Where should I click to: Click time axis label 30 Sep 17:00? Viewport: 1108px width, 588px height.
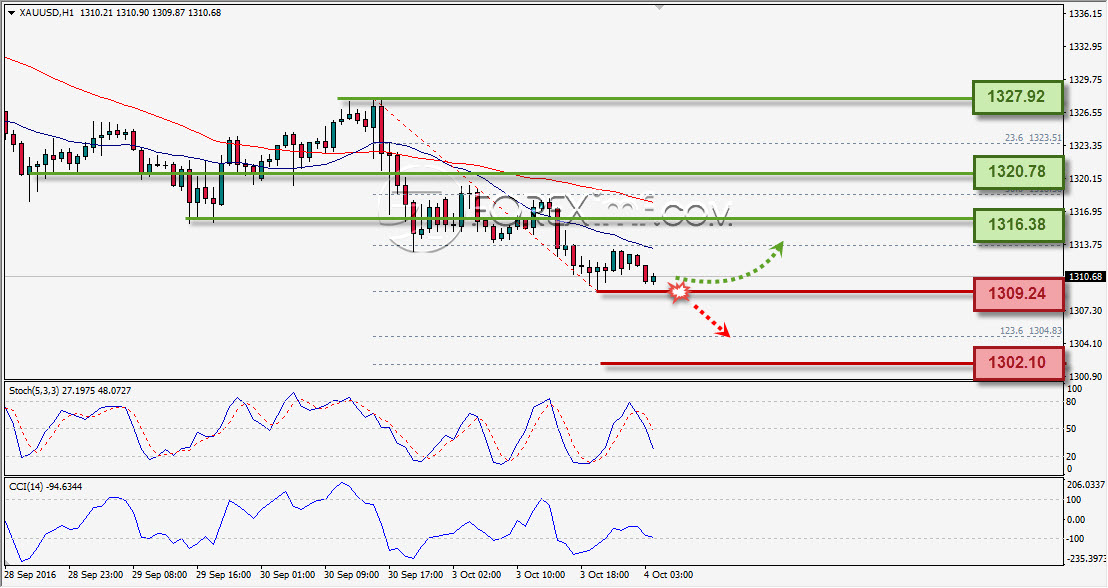point(416,575)
